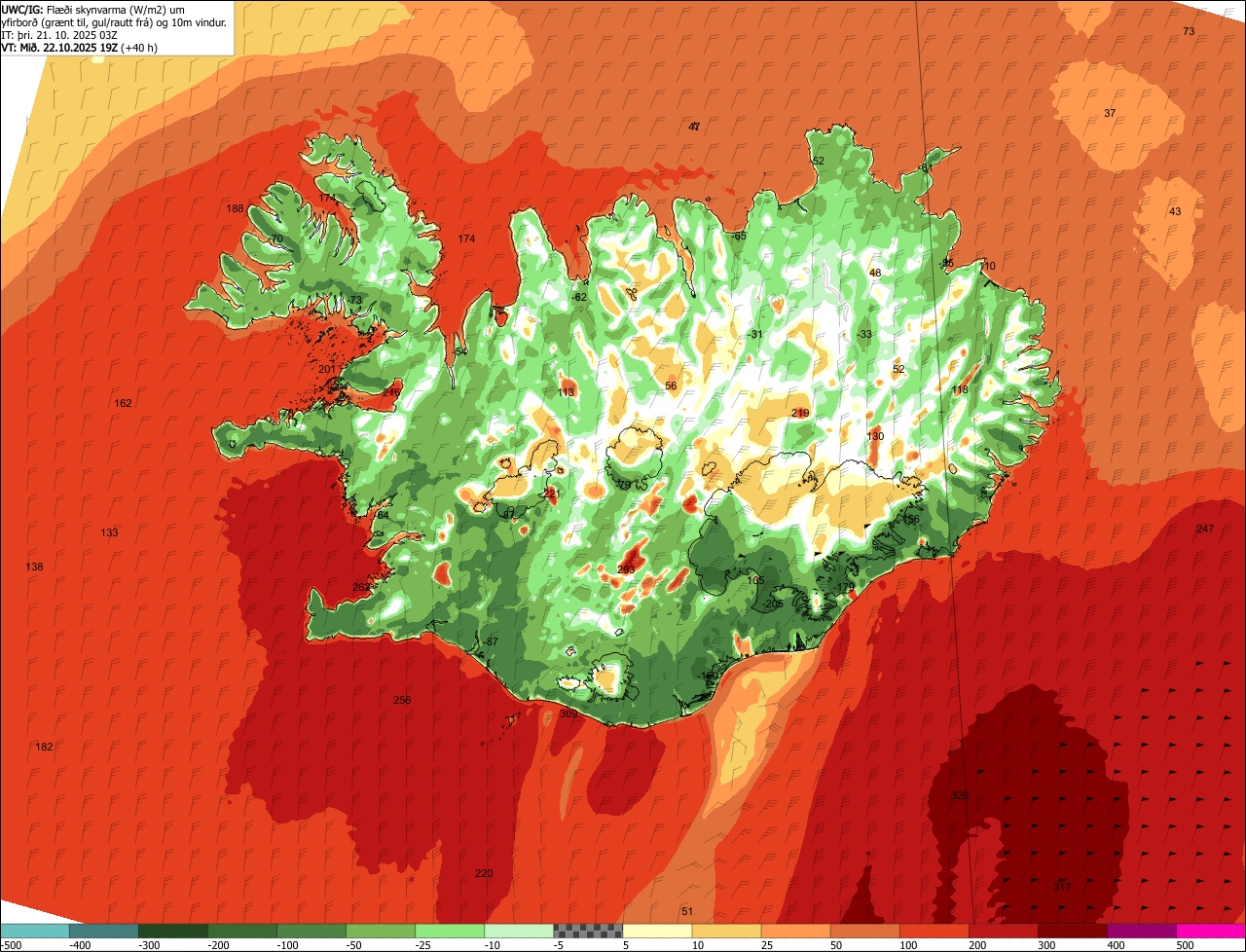Click the south coast value 305
The height and width of the screenshot is (952, 1246).
click(568, 714)
